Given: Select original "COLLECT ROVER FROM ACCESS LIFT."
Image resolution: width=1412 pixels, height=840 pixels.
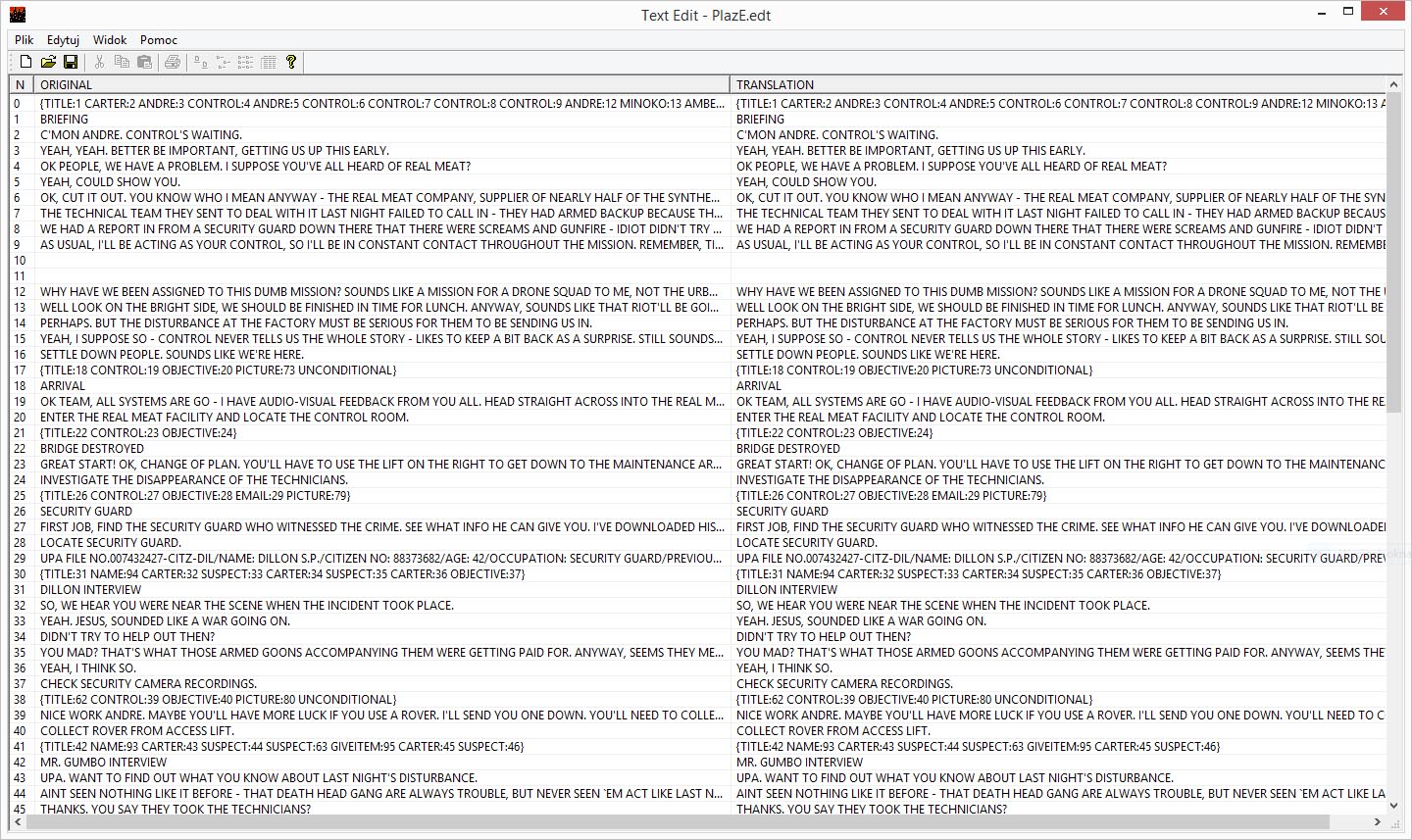Looking at the screenshot, I should pyautogui.click(x=137, y=731).
